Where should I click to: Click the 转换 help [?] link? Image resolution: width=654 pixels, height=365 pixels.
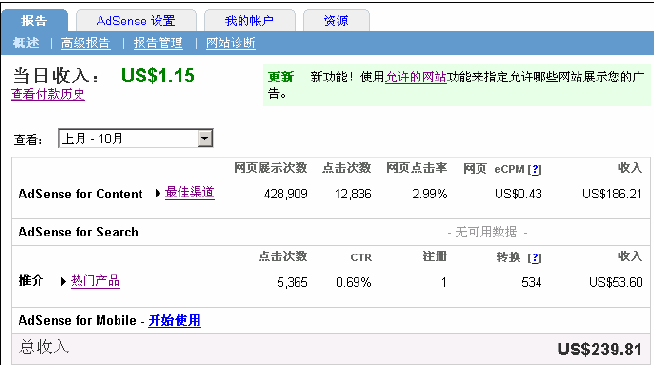[534, 258]
